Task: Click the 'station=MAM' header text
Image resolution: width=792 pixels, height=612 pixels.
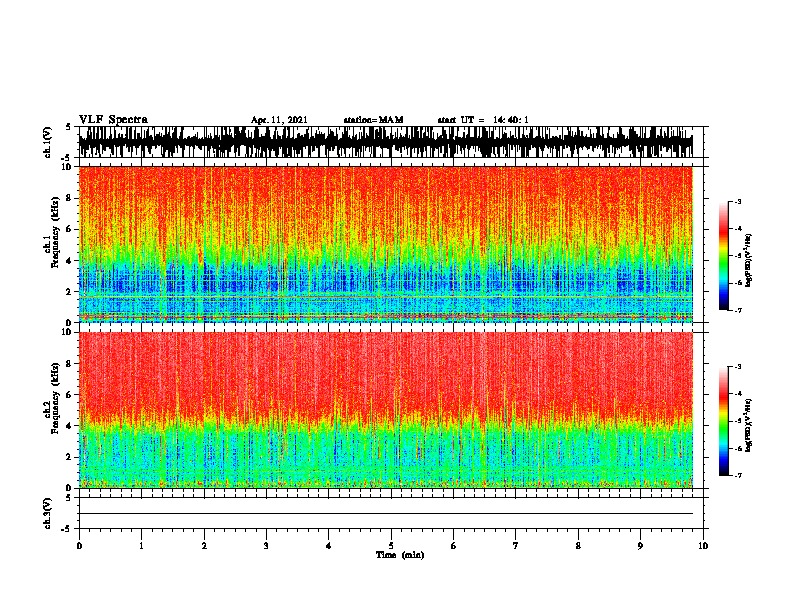Action: pos(373,120)
